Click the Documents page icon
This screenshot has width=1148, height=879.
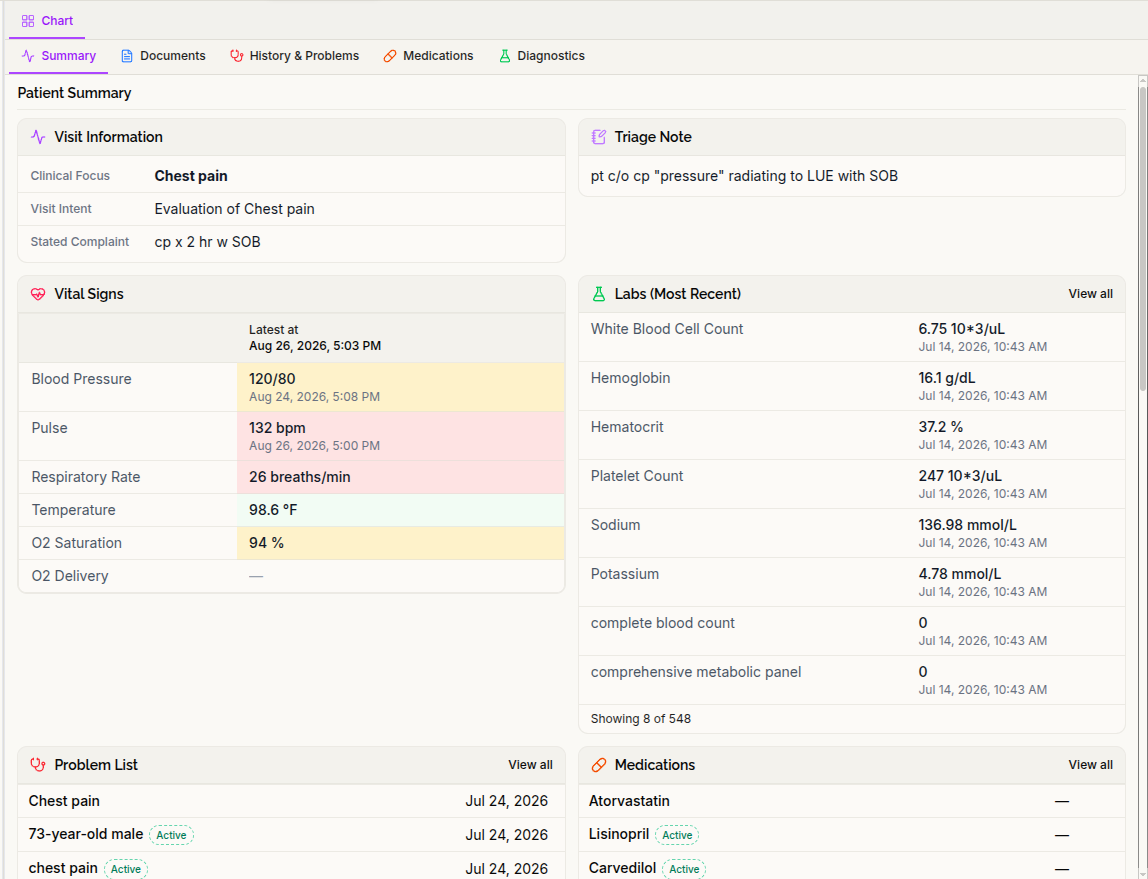click(x=127, y=56)
